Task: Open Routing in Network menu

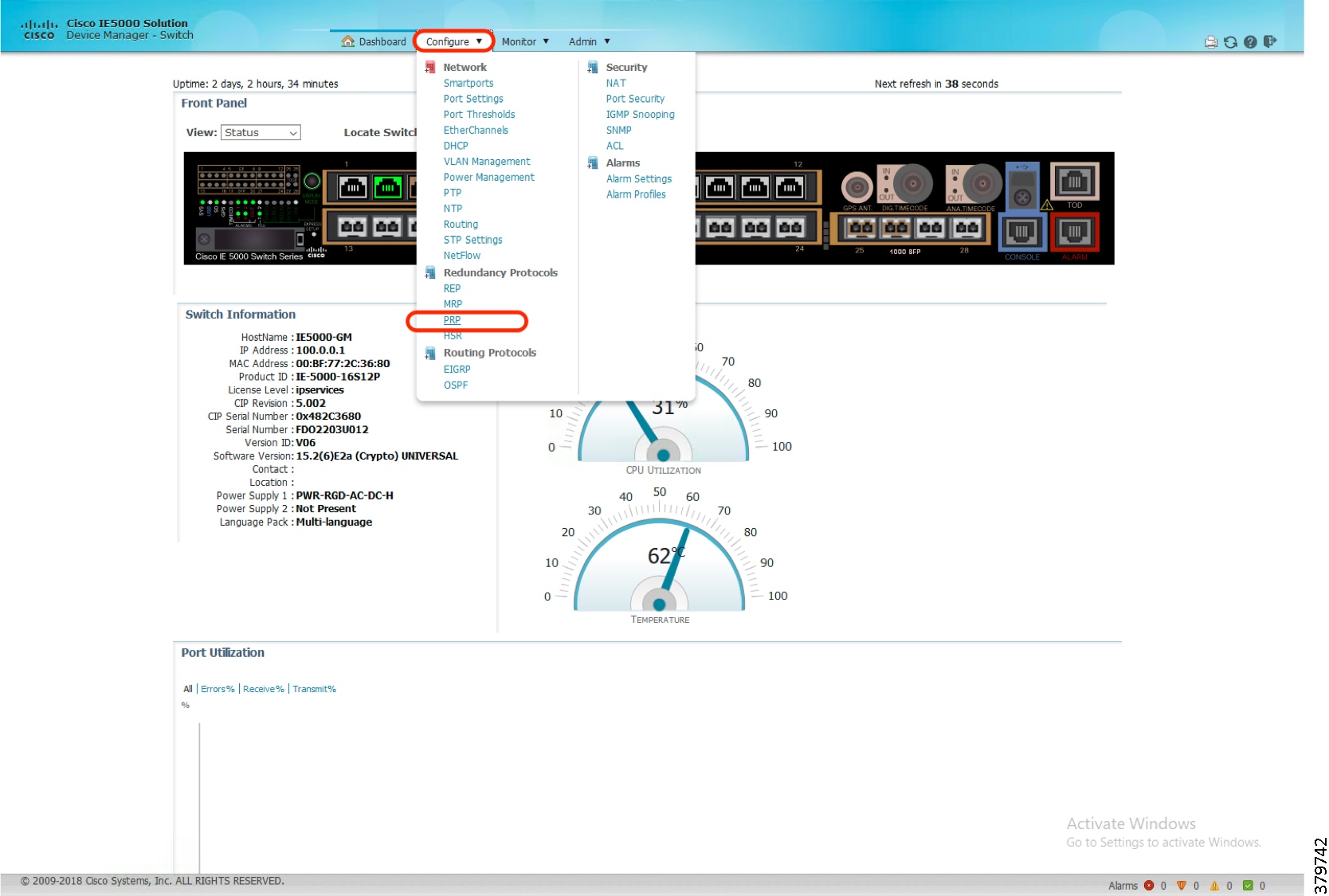Action: [461, 225]
